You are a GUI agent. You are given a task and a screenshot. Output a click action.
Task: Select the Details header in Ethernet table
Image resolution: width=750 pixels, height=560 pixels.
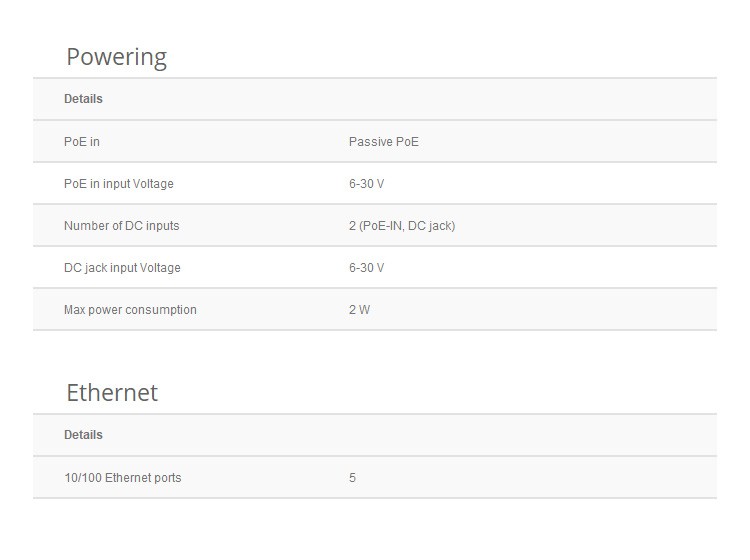pyautogui.click(x=83, y=435)
